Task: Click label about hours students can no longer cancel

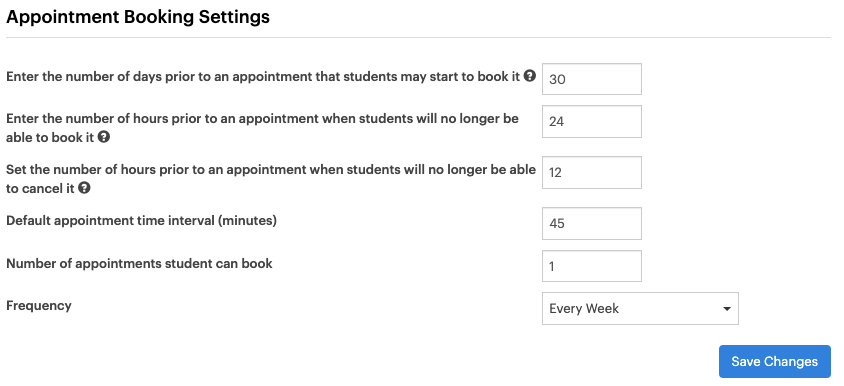Action: click(271, 179)
